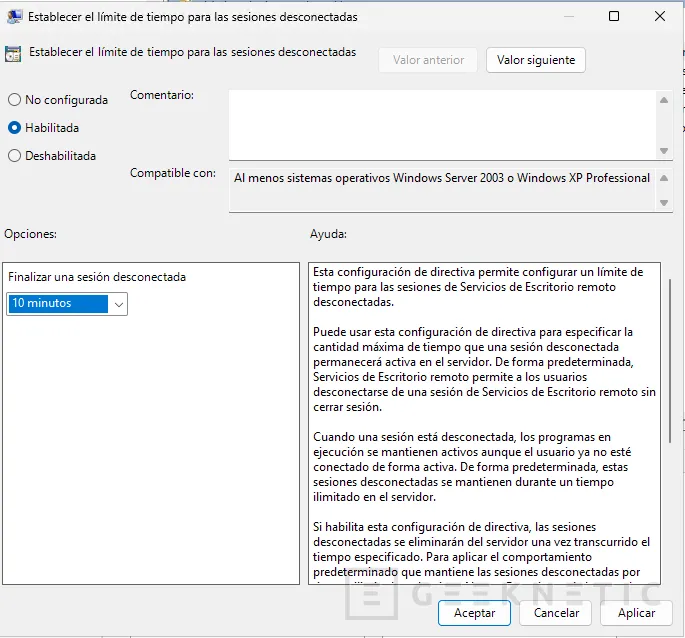Click the help paragraph starting 'Puede usar esta configuración'
The height and width of the screenshot is (638, 685).
pos(484,369)
